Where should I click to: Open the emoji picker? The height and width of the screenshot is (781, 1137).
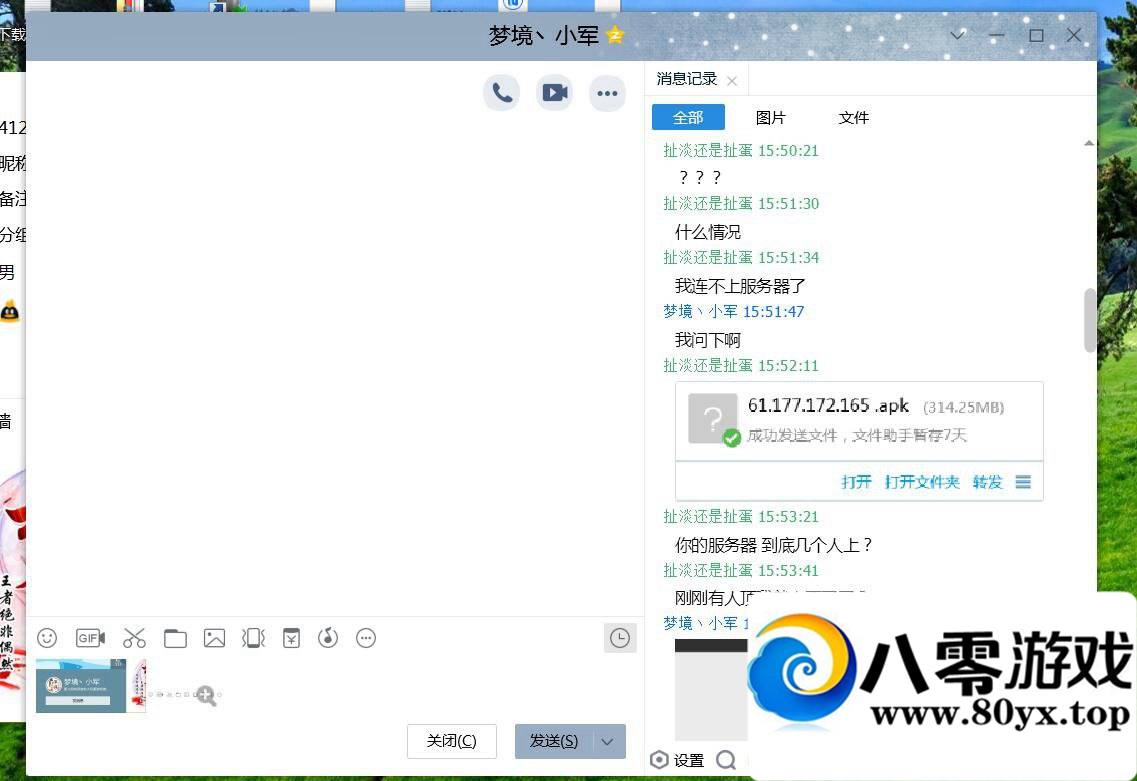[x=46, y=637]
